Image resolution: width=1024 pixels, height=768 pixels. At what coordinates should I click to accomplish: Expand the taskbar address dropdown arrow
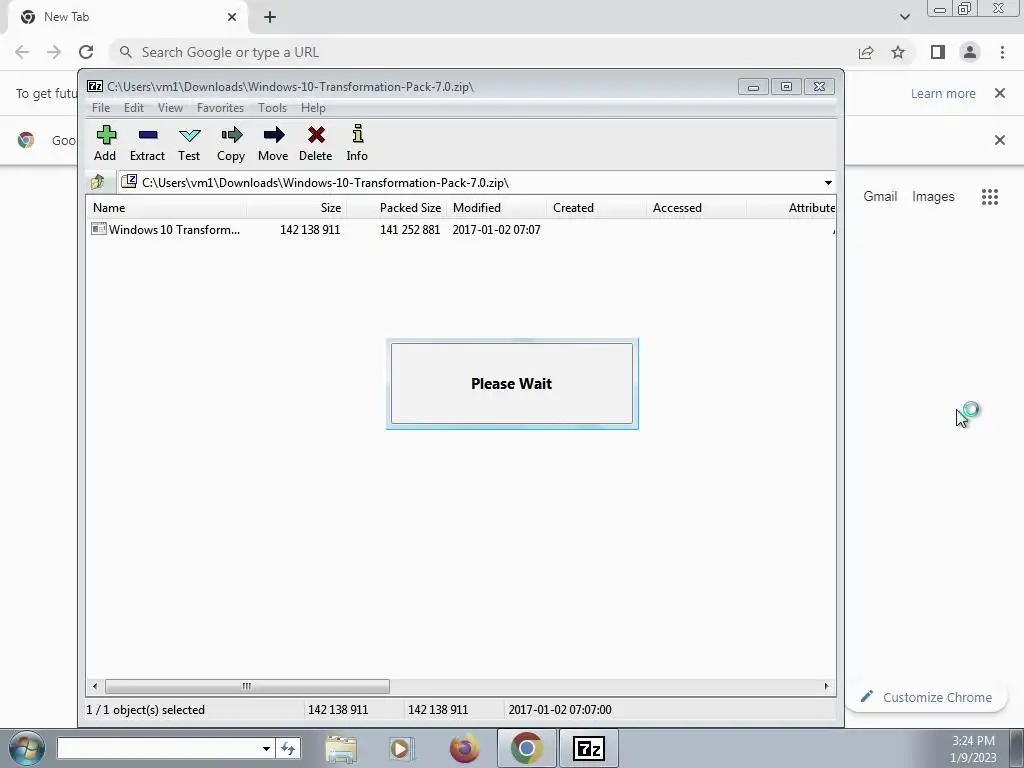click(266, 748)
